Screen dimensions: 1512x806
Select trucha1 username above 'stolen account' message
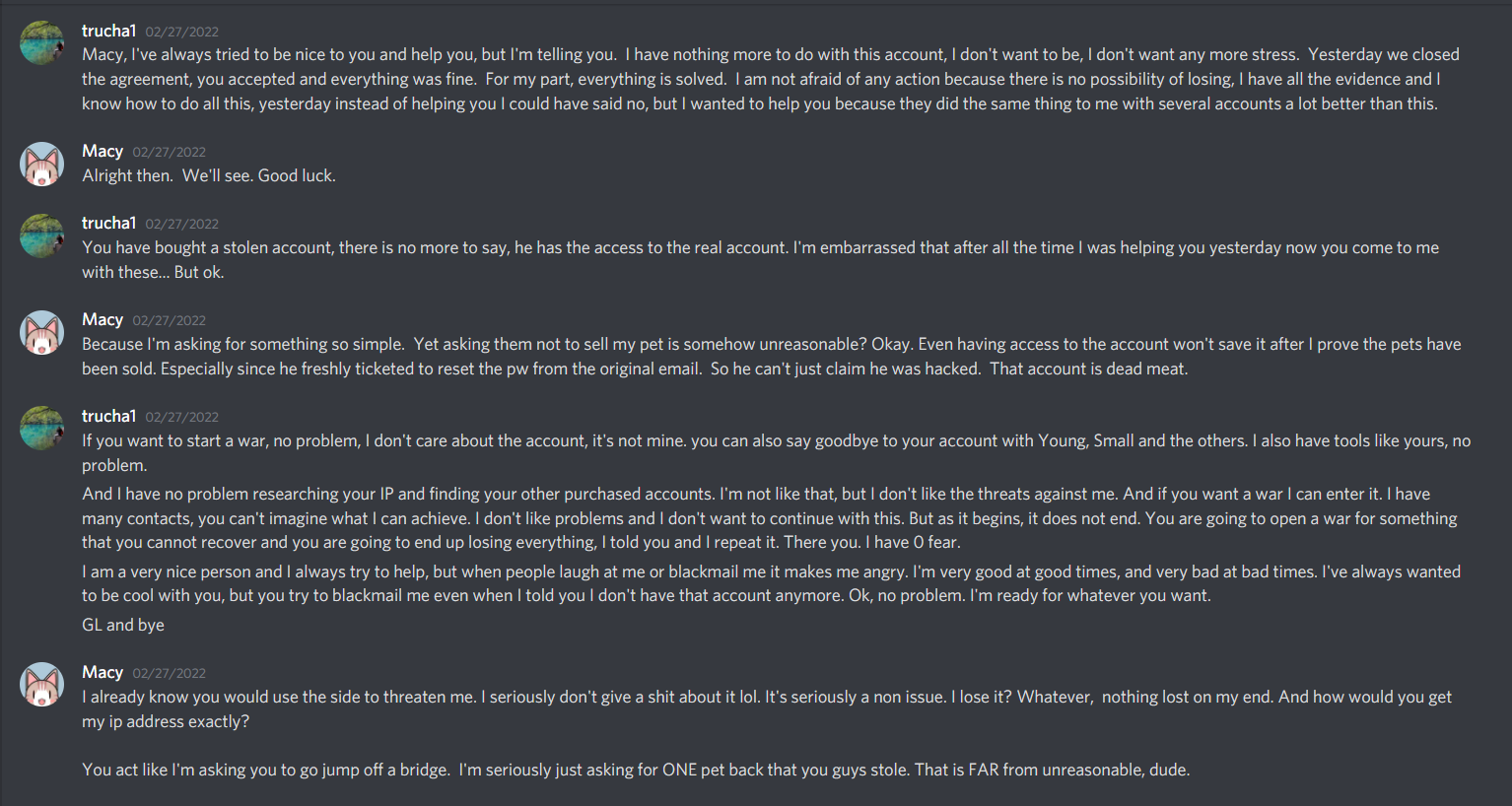(108, 223)
